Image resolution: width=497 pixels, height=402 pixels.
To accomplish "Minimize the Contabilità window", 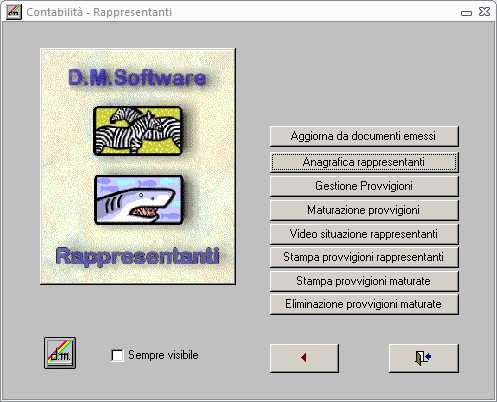I will (466, 13).
